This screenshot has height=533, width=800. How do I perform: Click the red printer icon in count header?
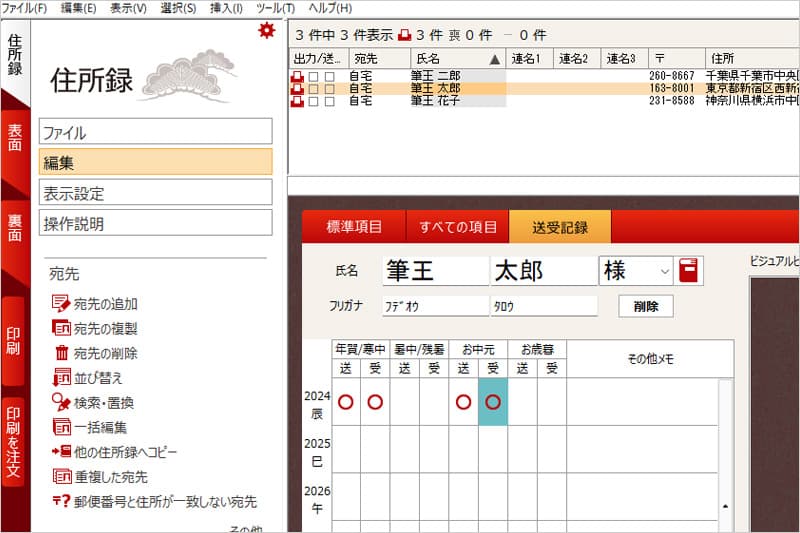(405, 35)
